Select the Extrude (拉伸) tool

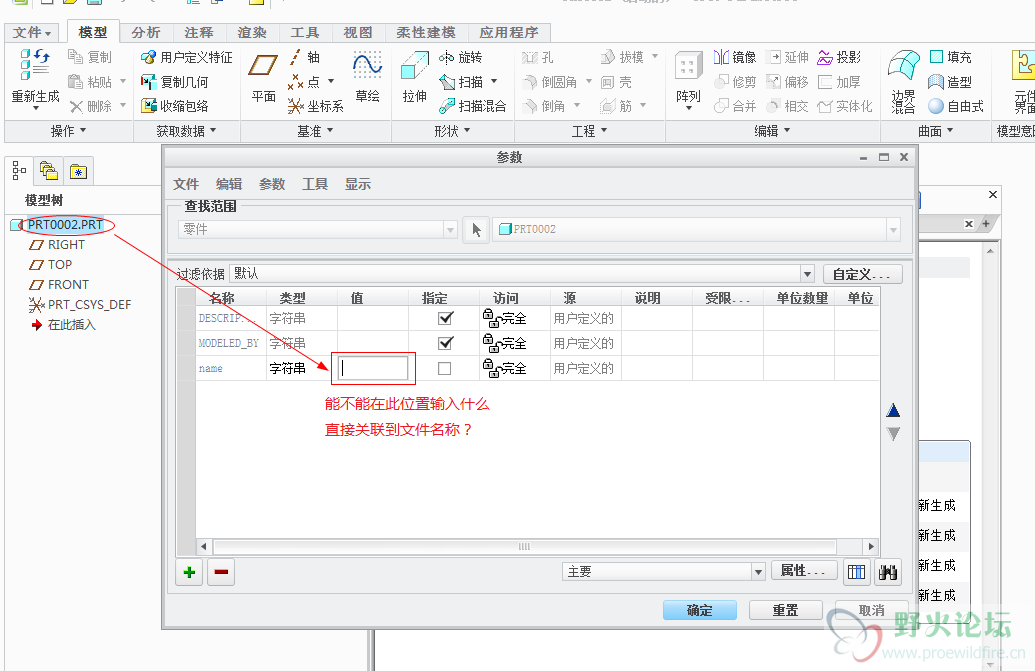pos(415,78)
